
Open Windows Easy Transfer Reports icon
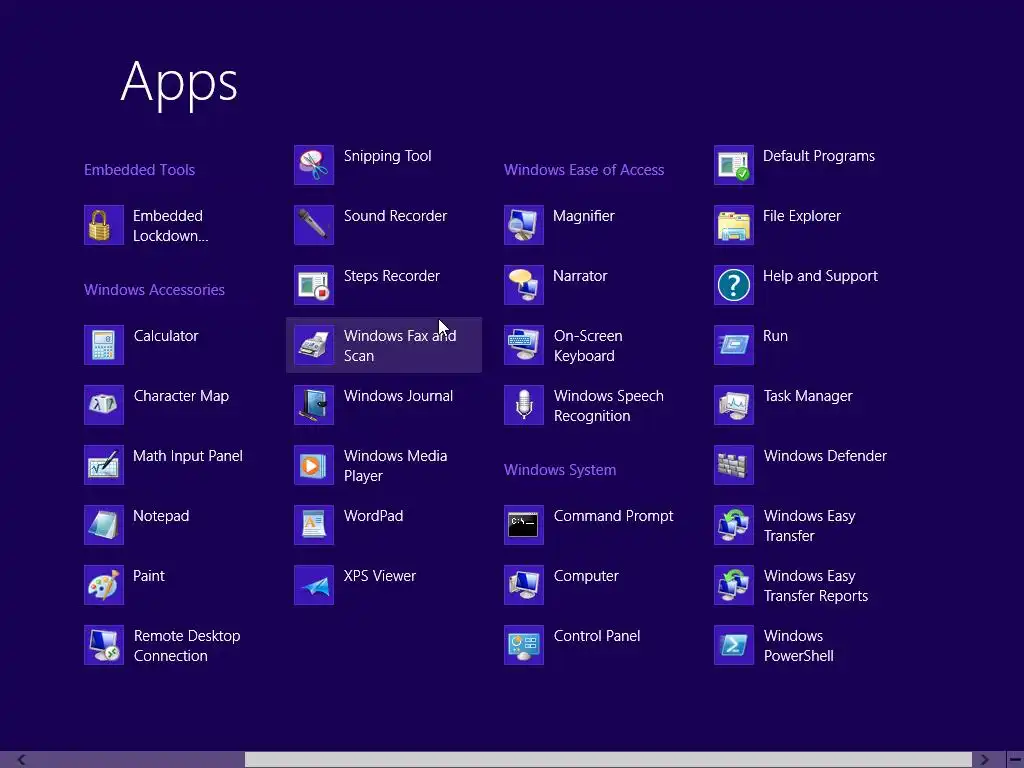click(734, 585)
